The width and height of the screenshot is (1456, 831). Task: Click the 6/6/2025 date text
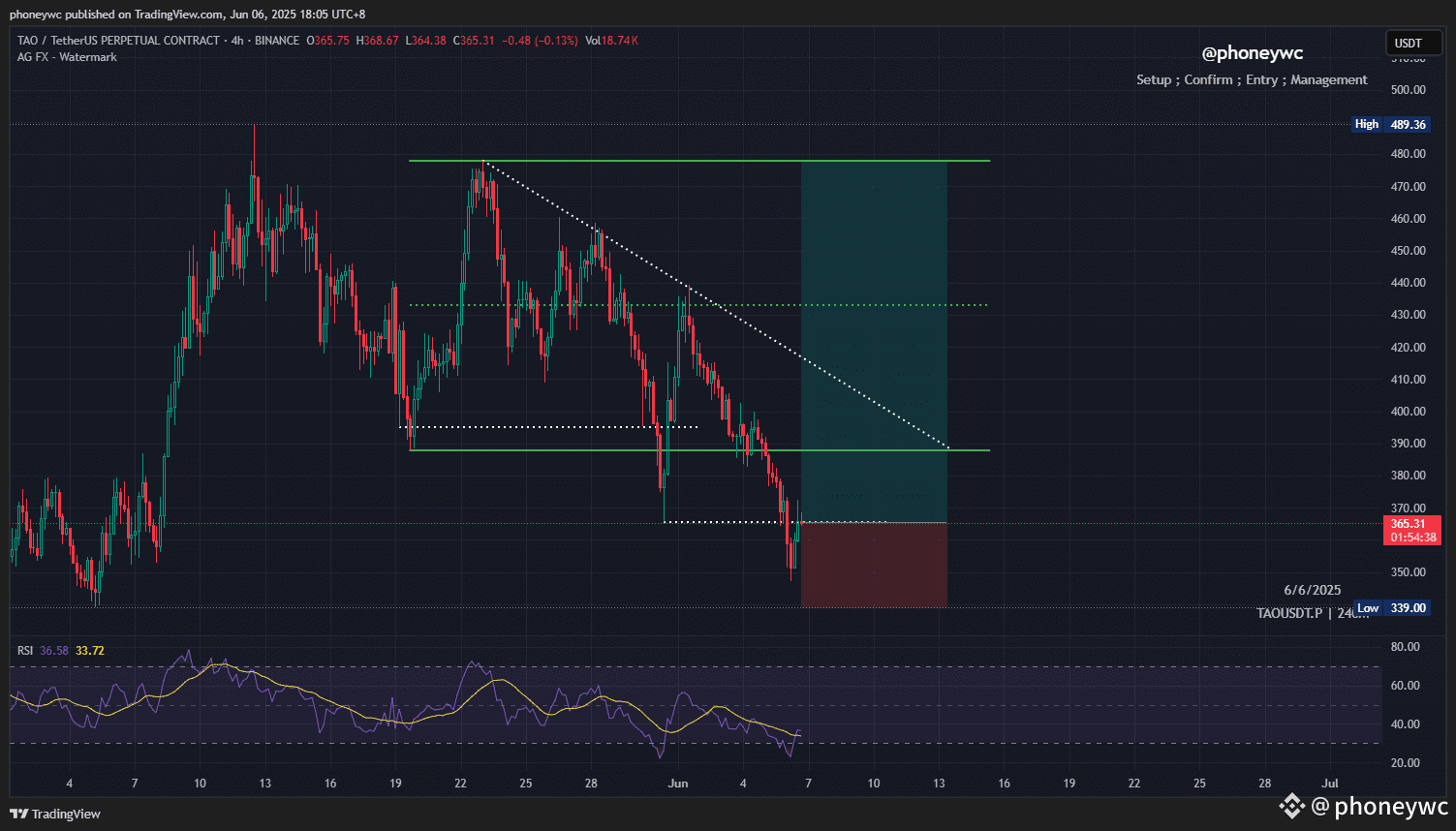1313,590
